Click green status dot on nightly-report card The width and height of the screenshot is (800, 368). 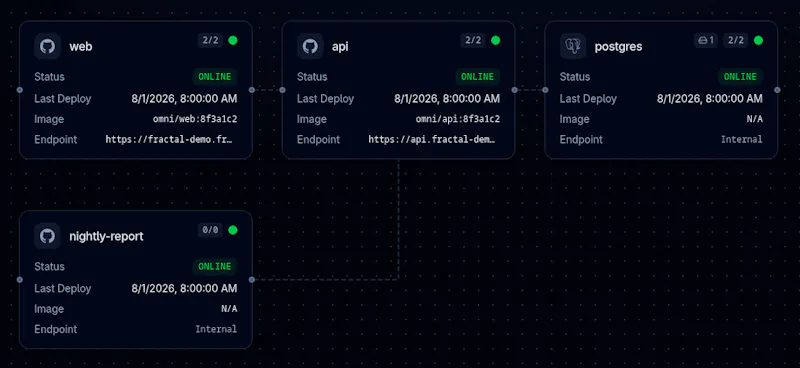point(233,230)
